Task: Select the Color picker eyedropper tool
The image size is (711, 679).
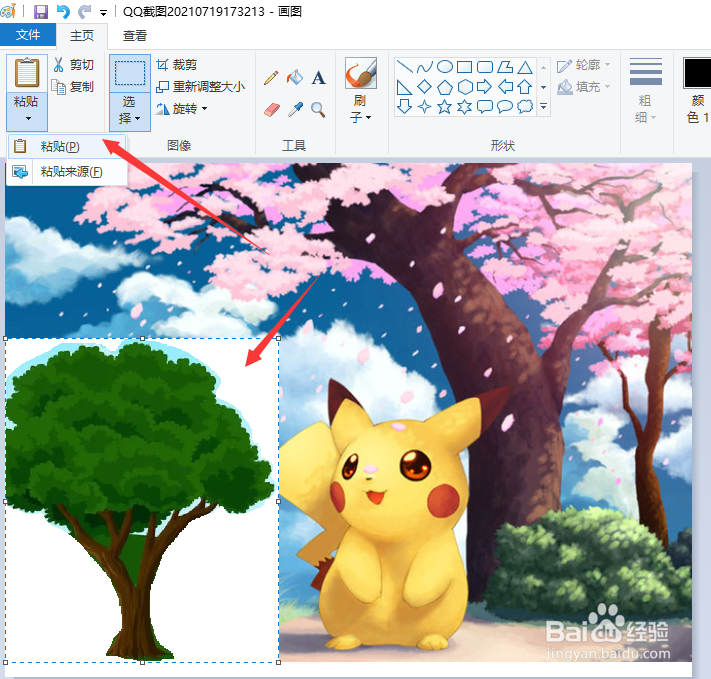Action: [295, 109]
